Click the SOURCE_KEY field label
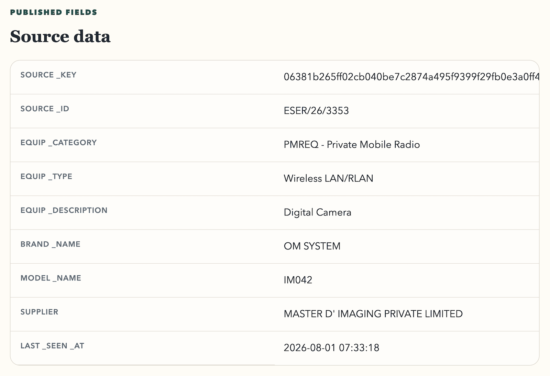Screen dimensions: 550x376 pos(48,75)
